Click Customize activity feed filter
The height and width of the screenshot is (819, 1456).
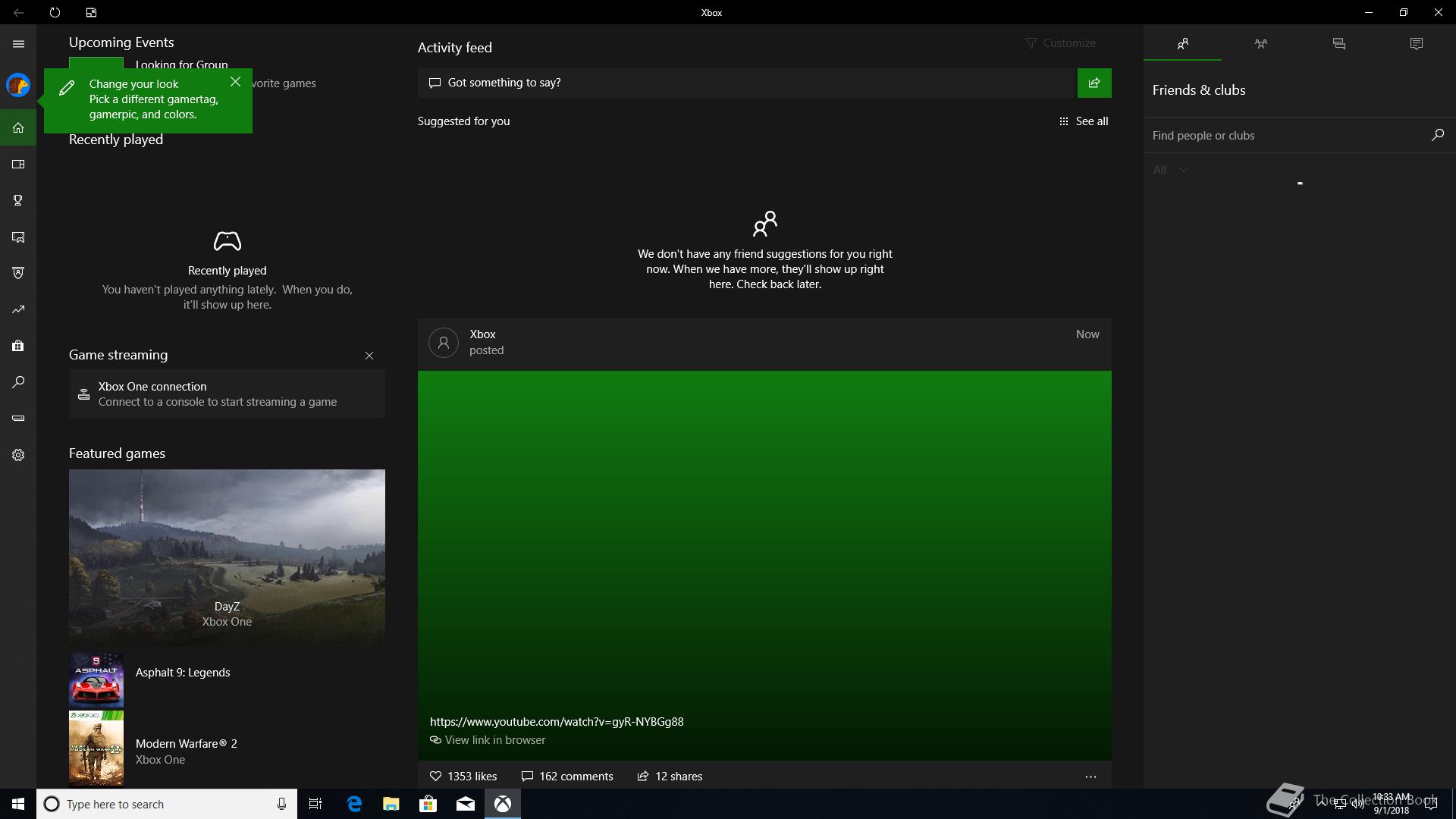(1060, 43)
